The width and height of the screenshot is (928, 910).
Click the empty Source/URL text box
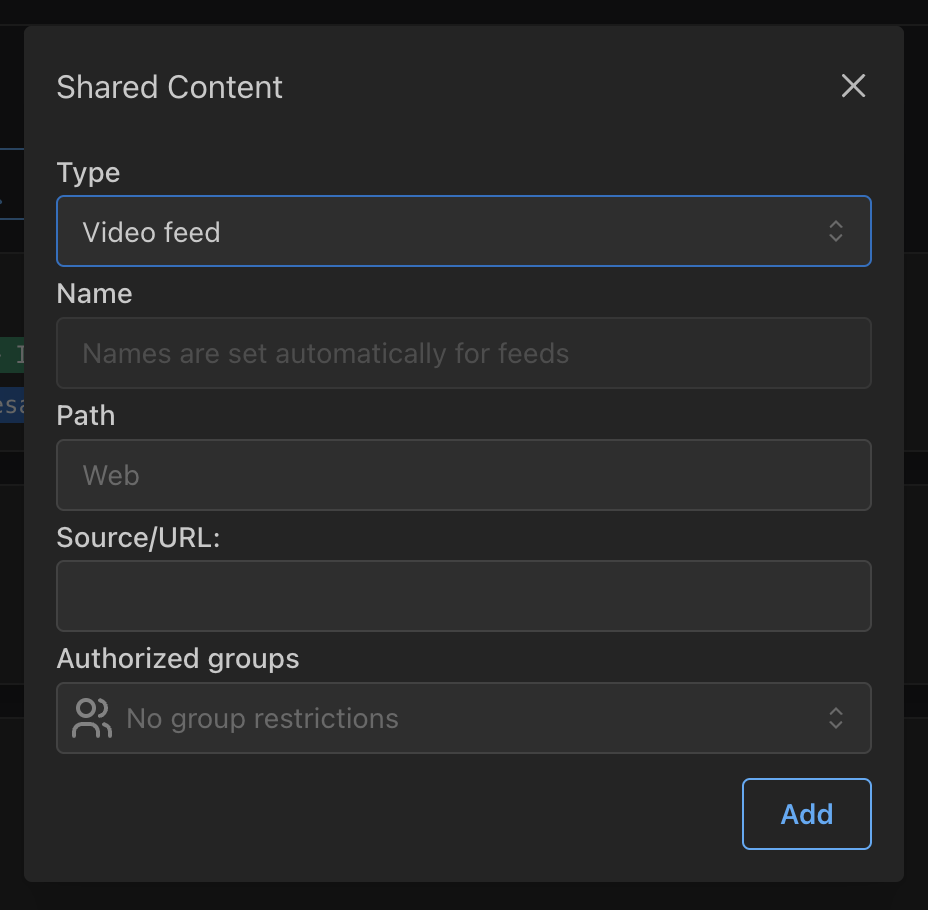point(464,596)
